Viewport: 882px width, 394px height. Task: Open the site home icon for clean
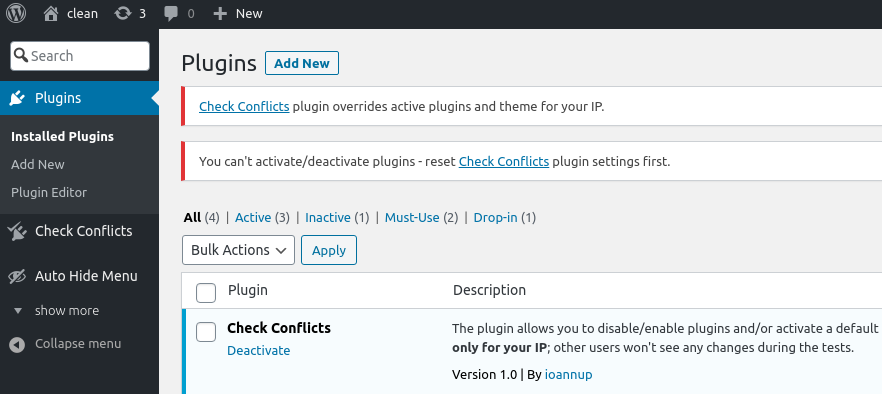(51, 14)
